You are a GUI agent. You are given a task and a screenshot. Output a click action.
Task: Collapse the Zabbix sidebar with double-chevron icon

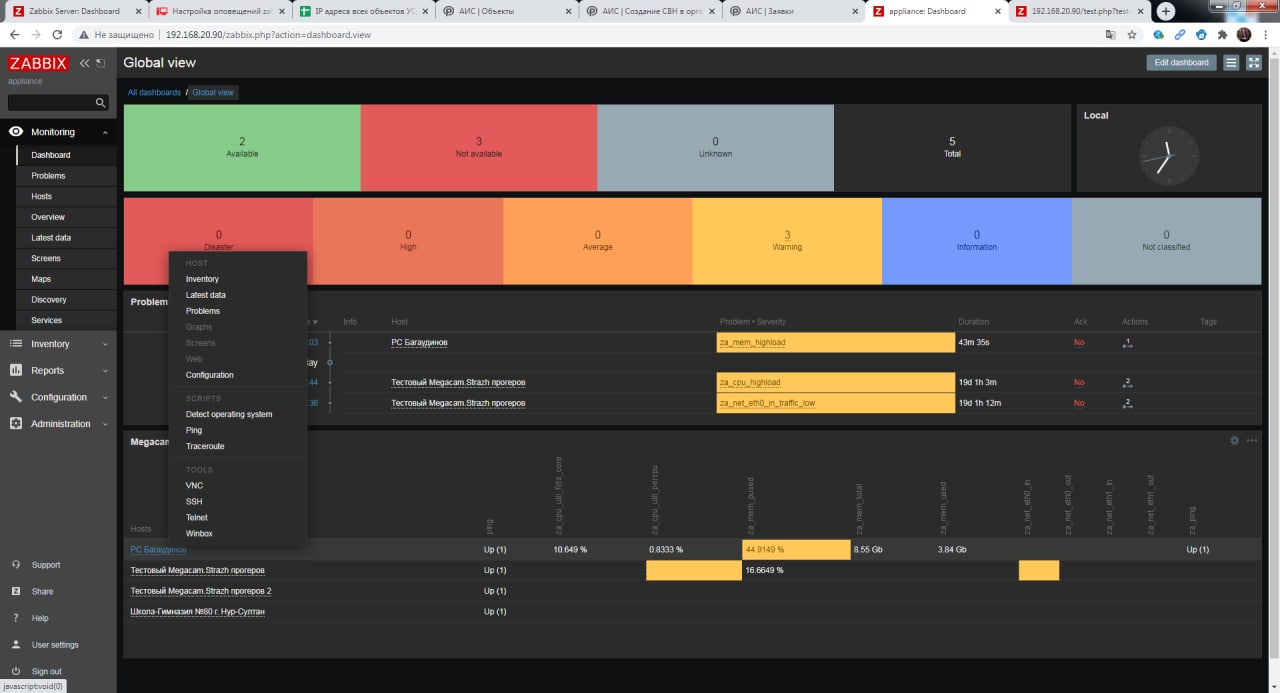click(x=85, y=63)
